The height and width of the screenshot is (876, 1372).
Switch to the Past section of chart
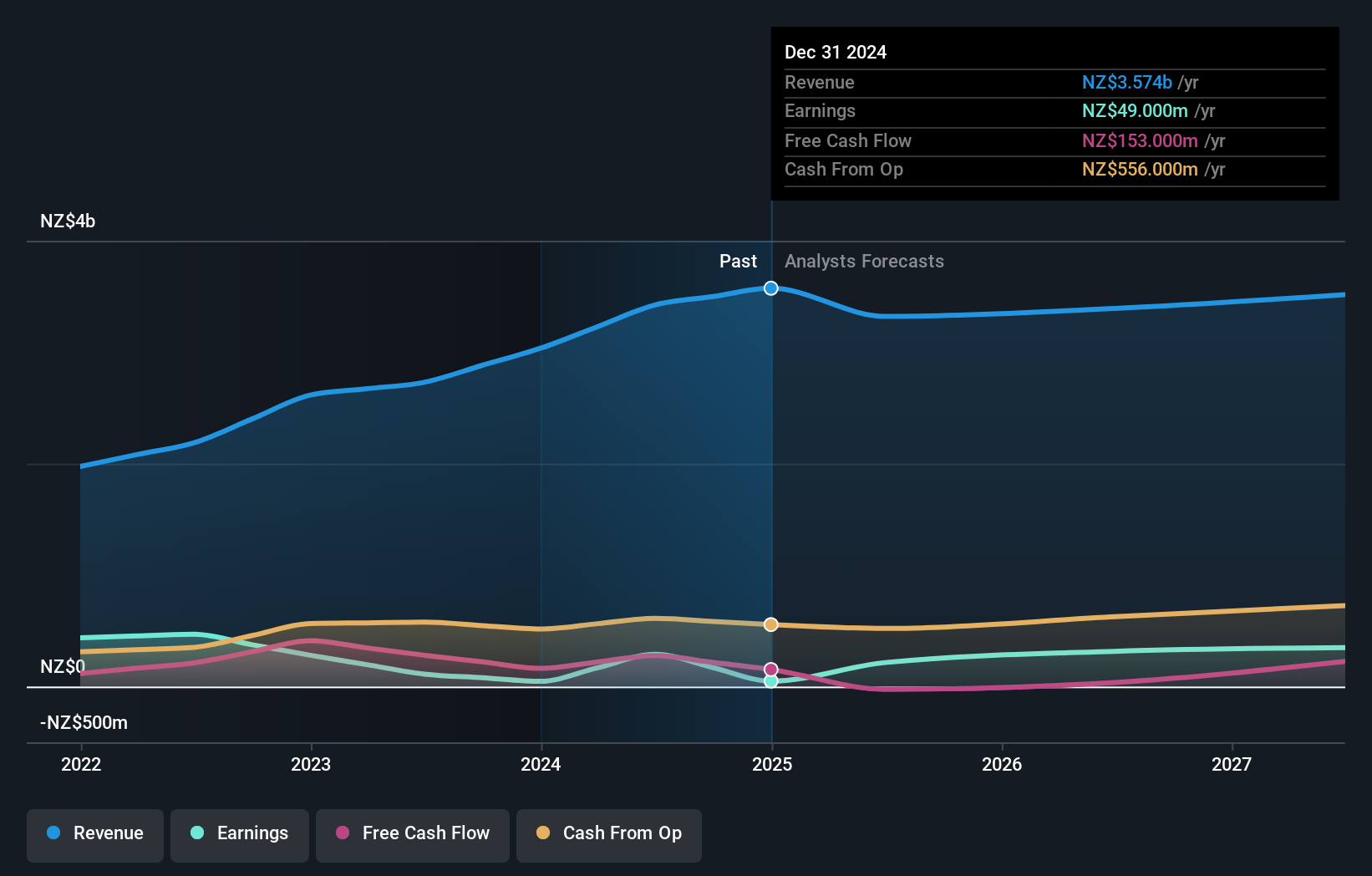738,261
